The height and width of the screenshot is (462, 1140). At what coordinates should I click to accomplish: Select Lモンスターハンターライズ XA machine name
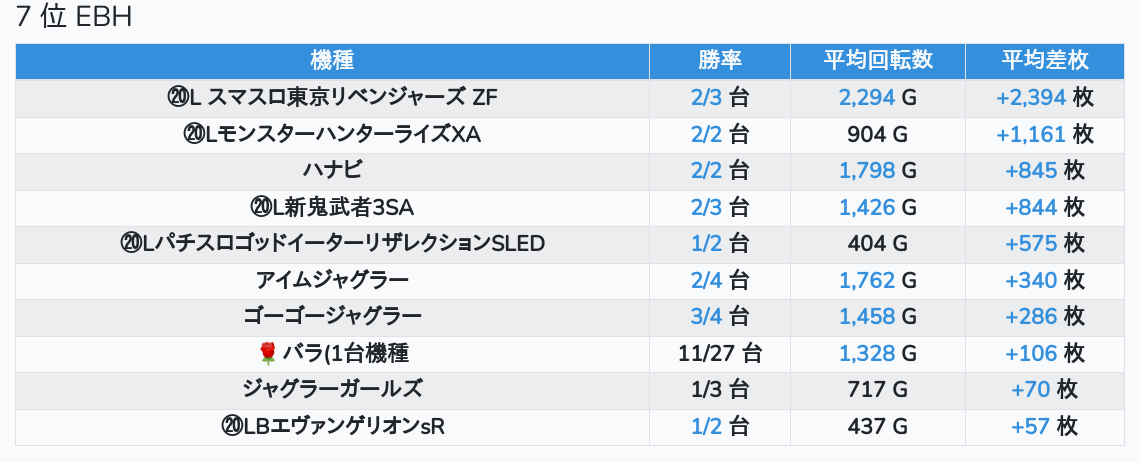(x=332, y=134)
